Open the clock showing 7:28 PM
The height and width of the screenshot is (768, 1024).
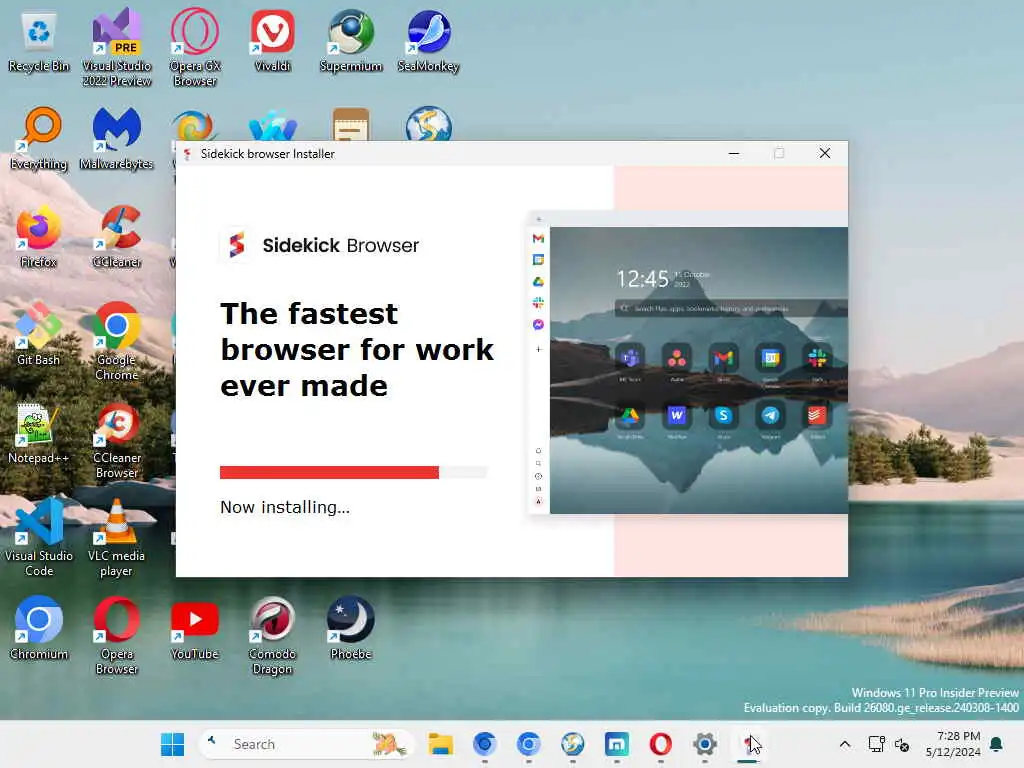point(953,744)
